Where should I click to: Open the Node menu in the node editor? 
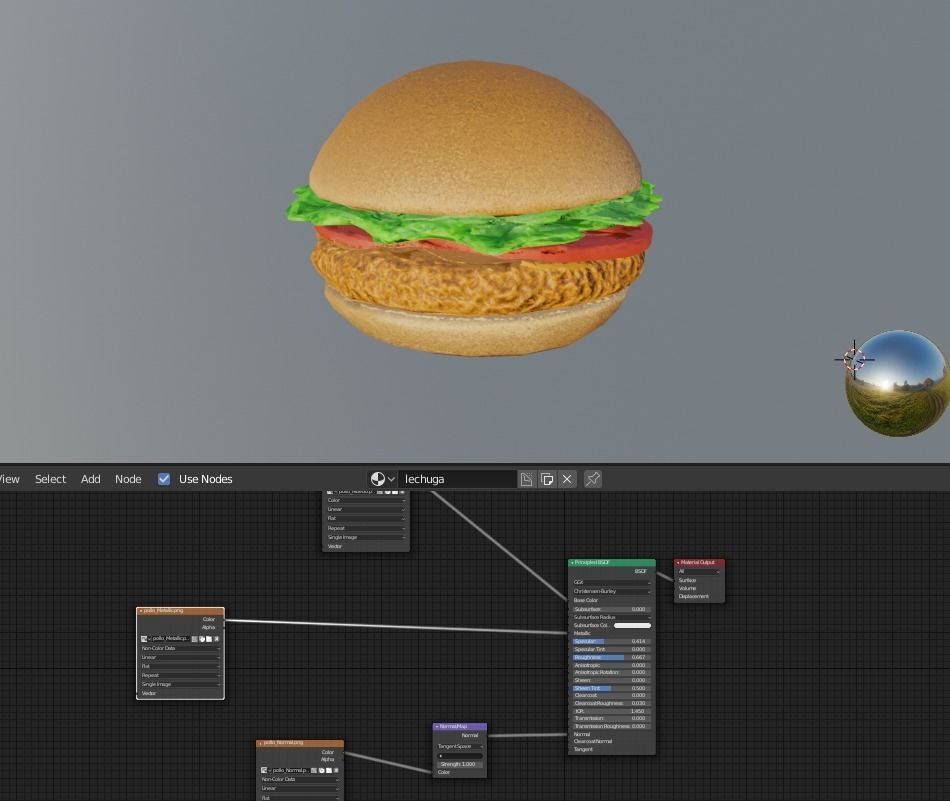point(128,479)
